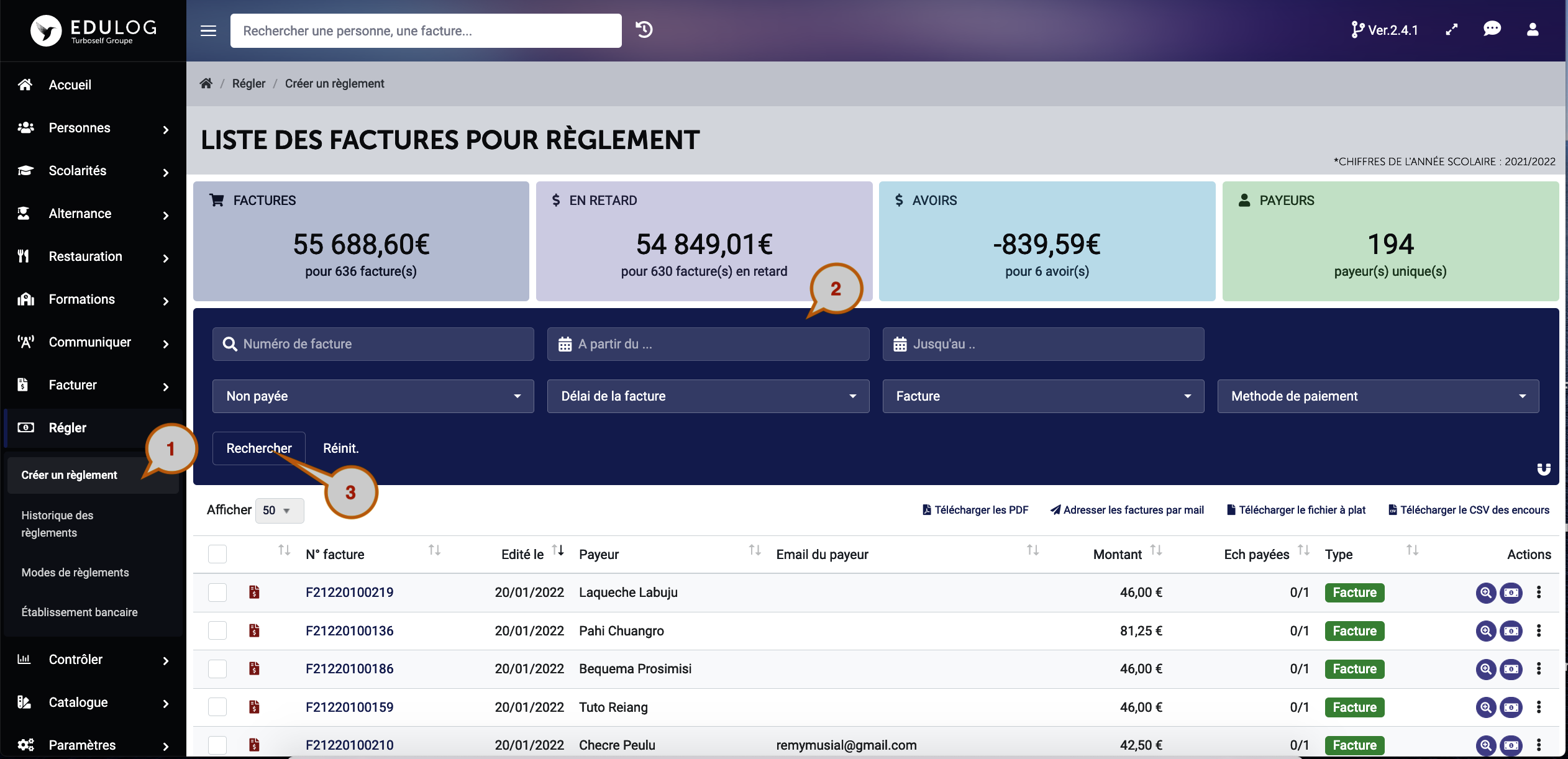Expand the Alternance sidebar menu
This screenshot has height=759, width=1568.
click(x=93, y=214)
